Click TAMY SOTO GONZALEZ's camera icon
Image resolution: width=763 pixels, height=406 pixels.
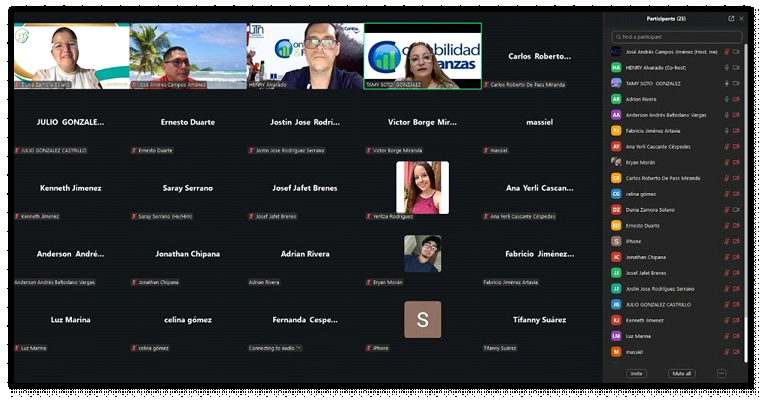[737, 83]
